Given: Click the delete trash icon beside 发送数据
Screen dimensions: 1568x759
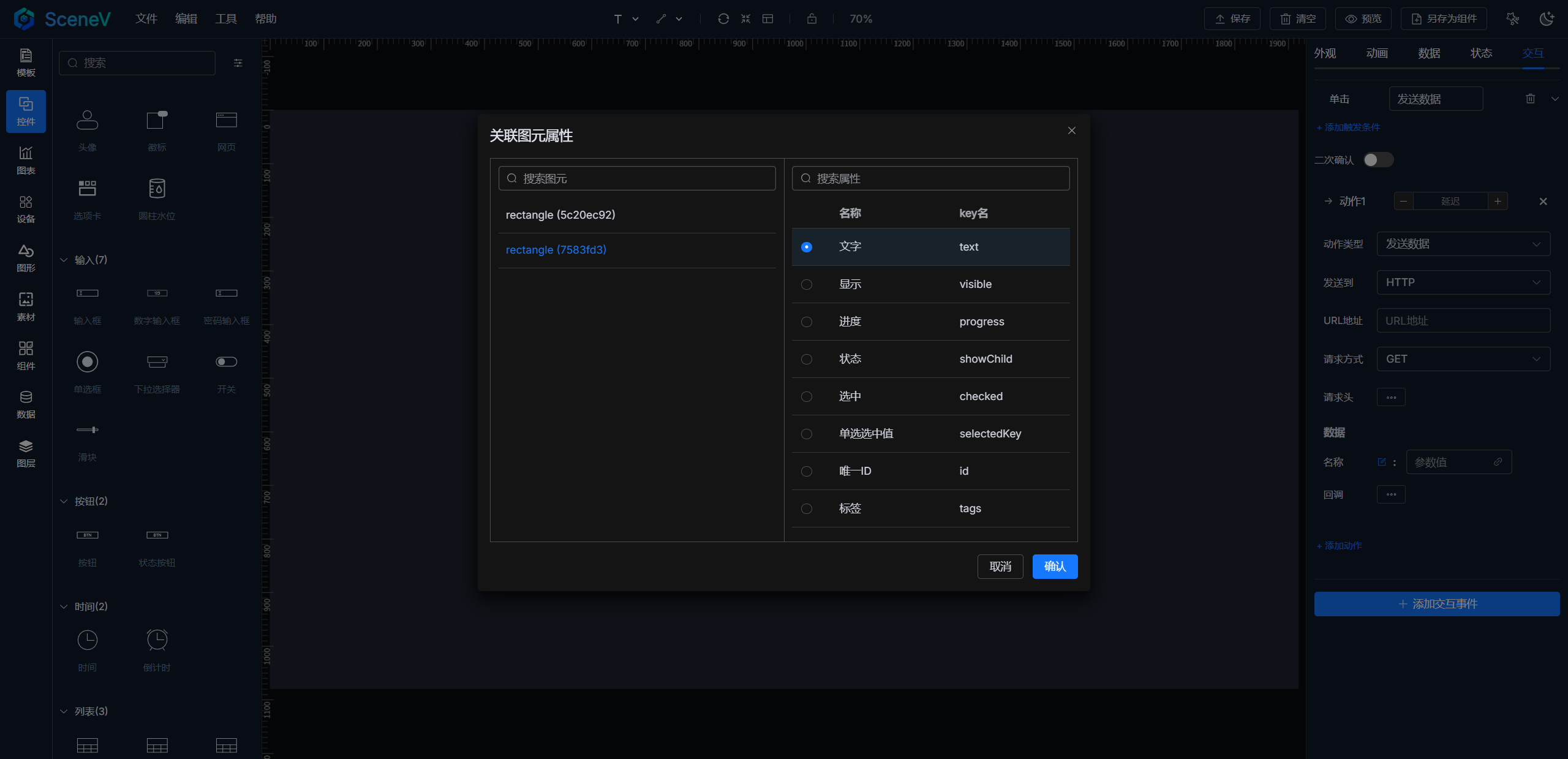Looking at the screenshot, I should tap(1530, 99).
